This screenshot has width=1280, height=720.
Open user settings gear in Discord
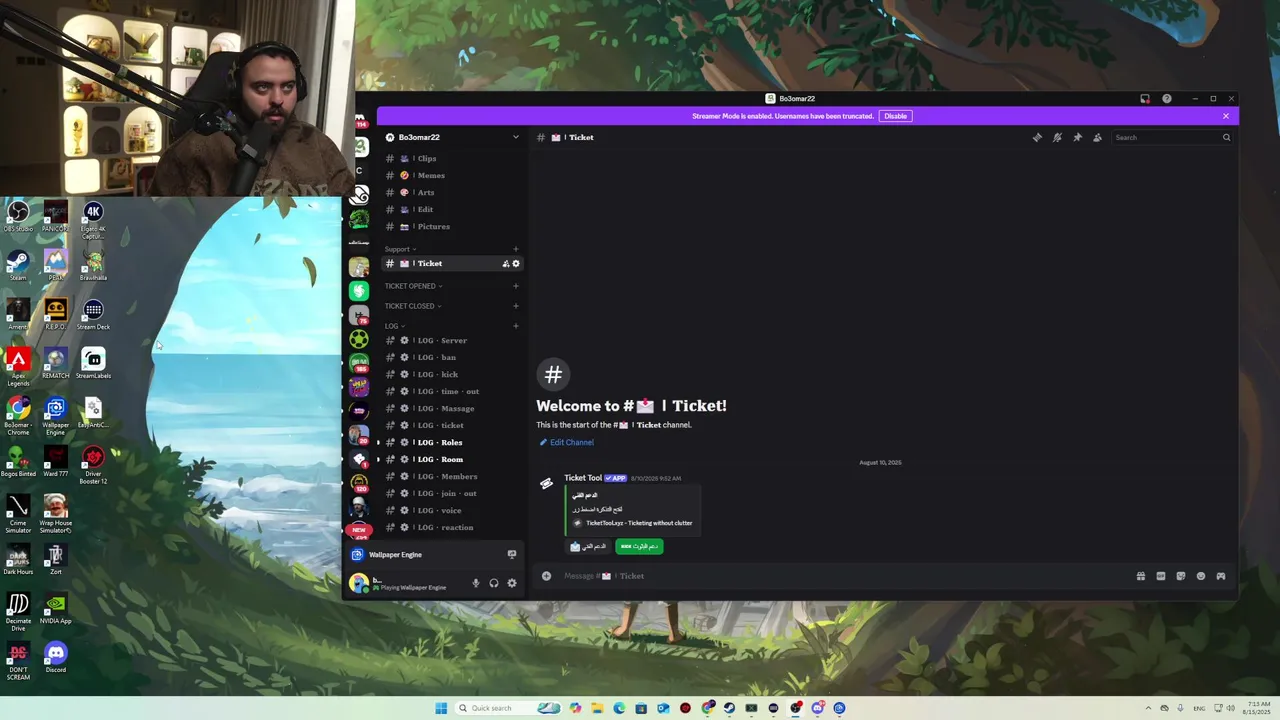pos(512,583)
